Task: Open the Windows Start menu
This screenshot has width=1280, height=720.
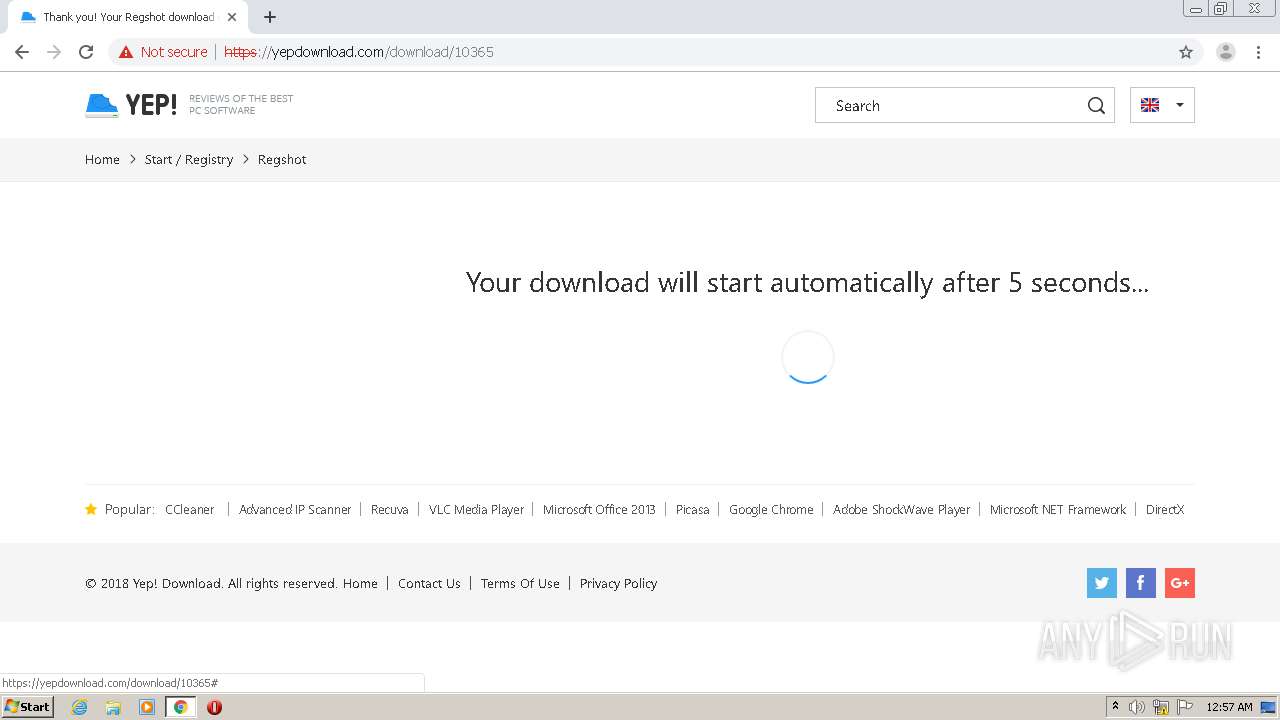Action: coord(27,706)
